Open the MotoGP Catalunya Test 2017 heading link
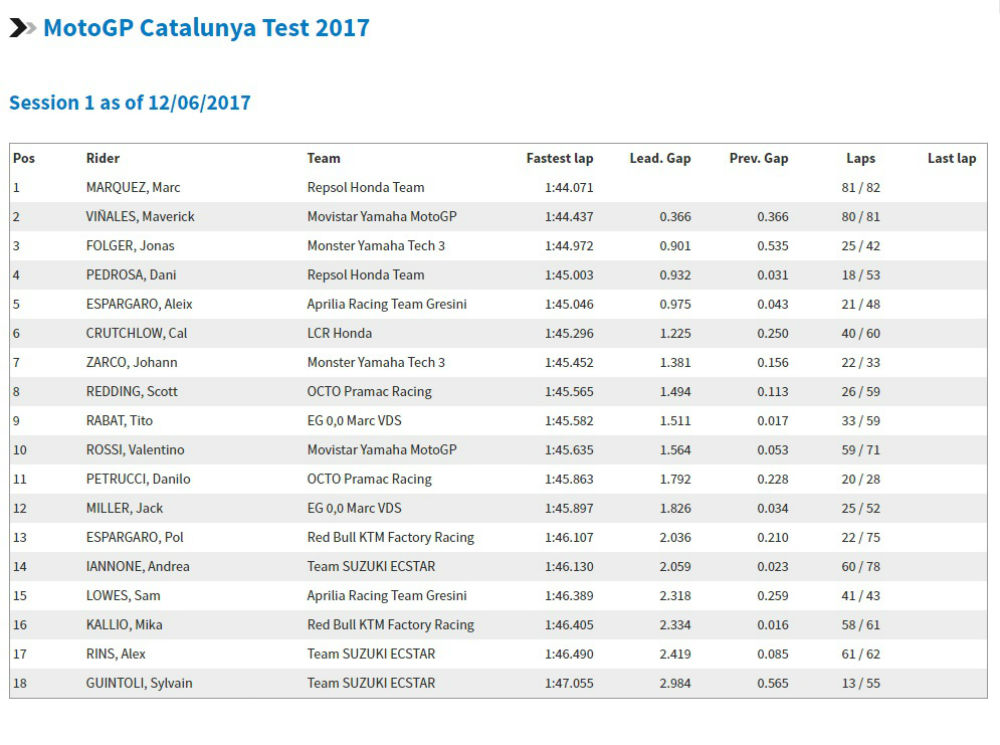 [206, 28]
